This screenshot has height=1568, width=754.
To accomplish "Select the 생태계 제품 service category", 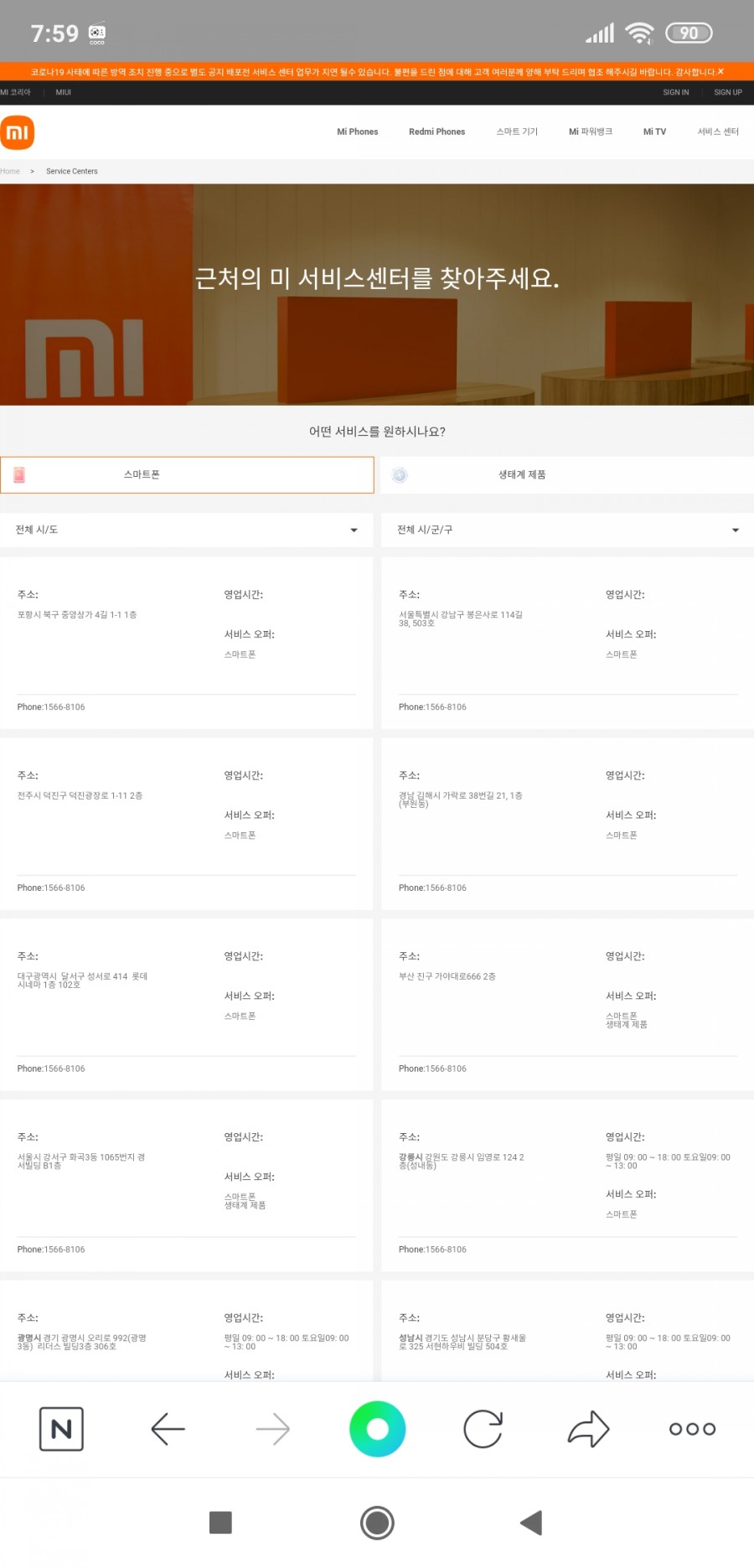I will click(x=567, y=475).
